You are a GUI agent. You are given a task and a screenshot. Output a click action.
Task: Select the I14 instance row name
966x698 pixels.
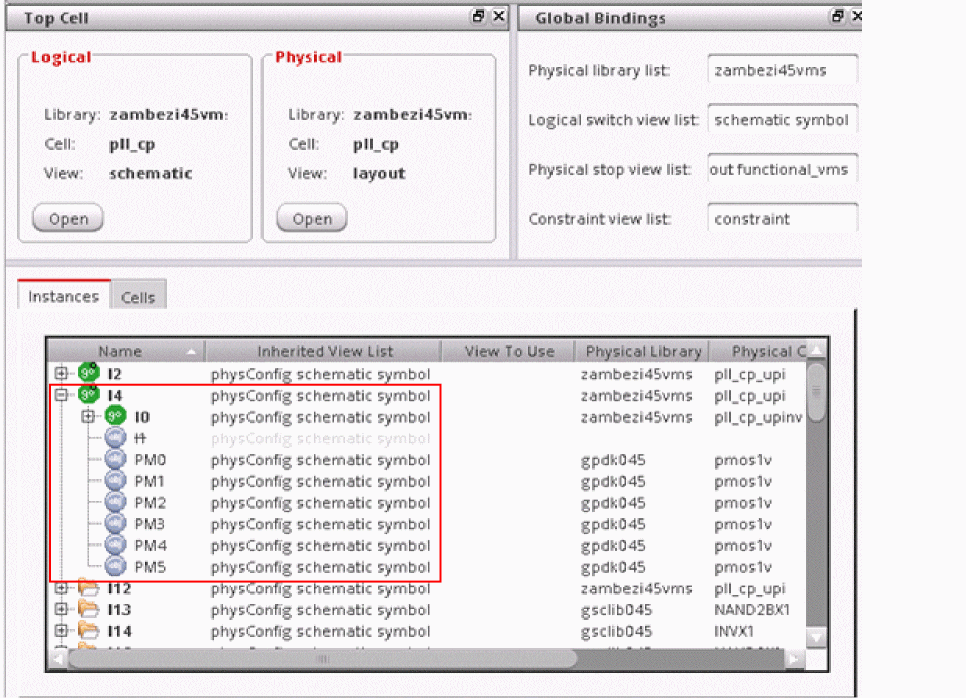coord(120,631)
